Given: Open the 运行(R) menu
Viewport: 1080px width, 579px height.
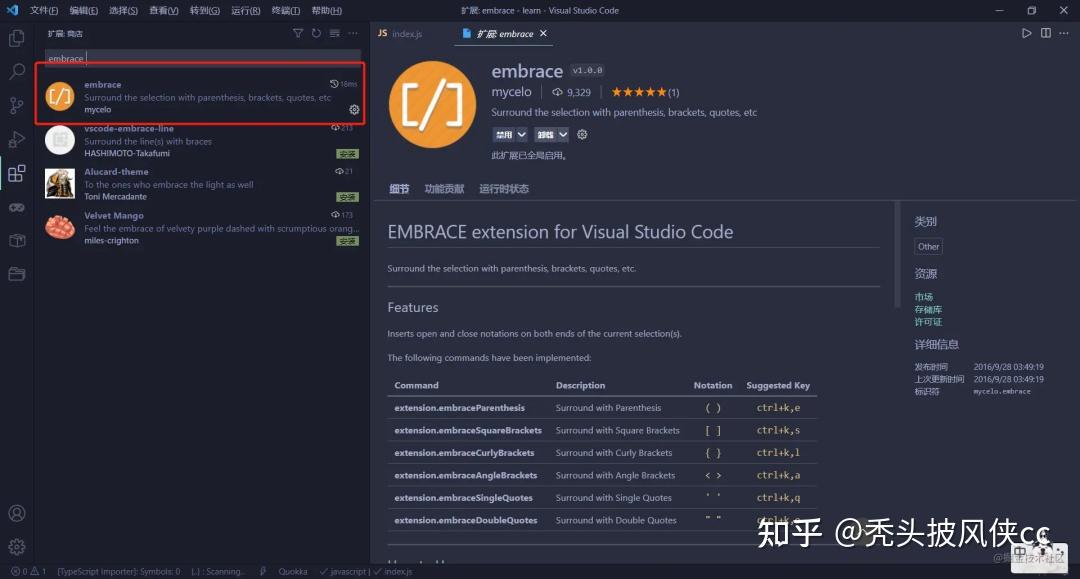Looking at the screenshot, I should 245,10.
